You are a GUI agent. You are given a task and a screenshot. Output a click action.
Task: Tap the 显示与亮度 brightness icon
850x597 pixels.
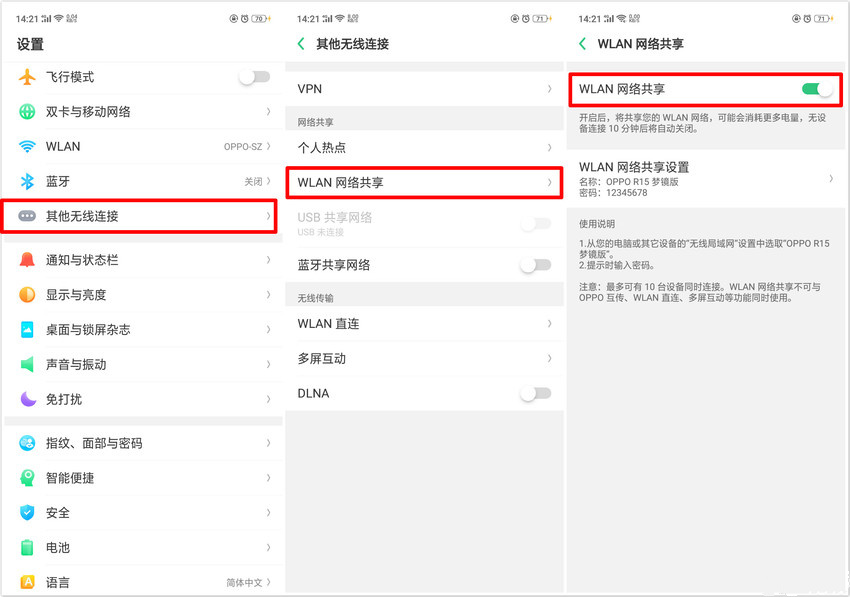[27, 294]
